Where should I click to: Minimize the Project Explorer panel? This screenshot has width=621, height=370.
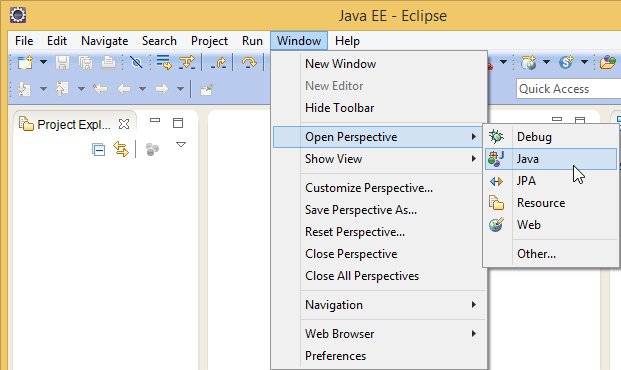(x=155, y=120)
